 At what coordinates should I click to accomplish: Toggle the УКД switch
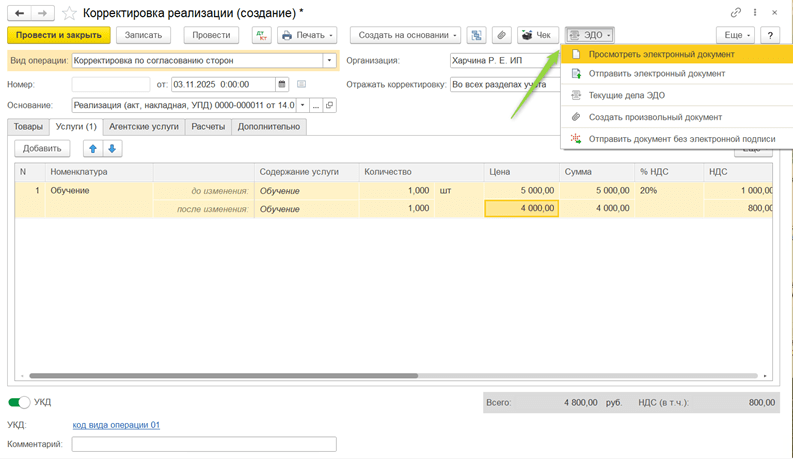[x=19, y=402]
